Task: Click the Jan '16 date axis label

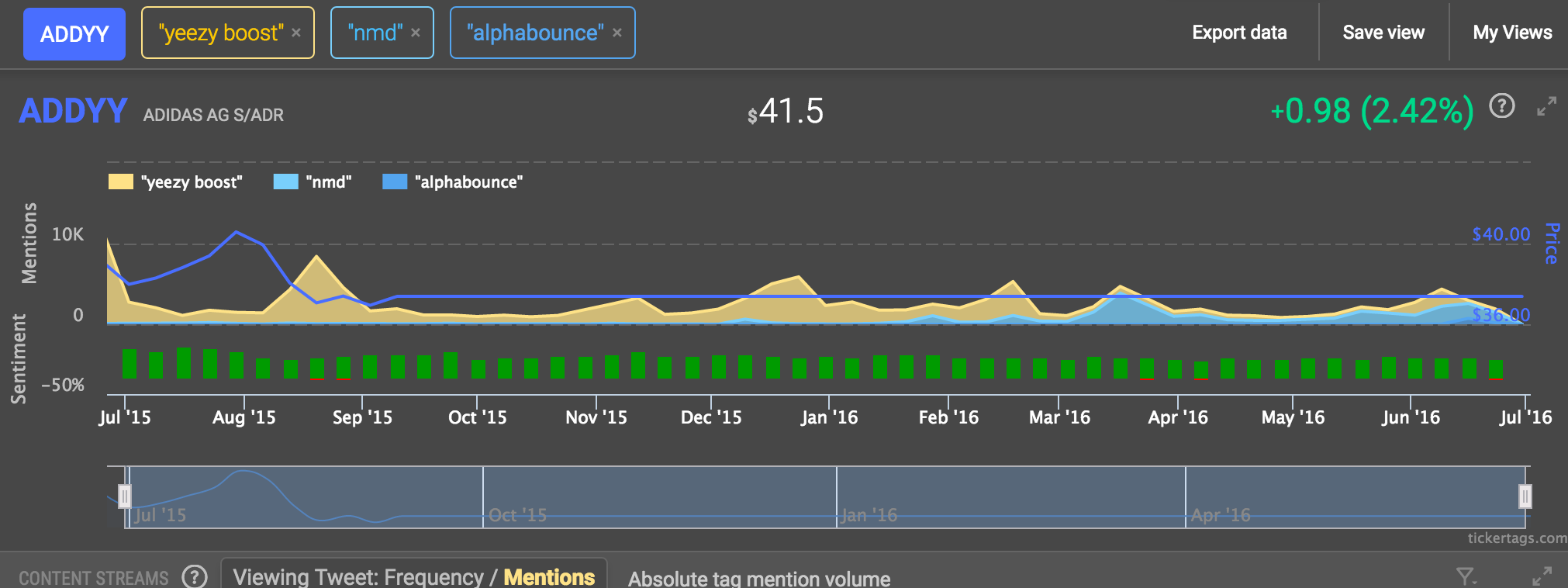Action: click(x=829, y=417)
